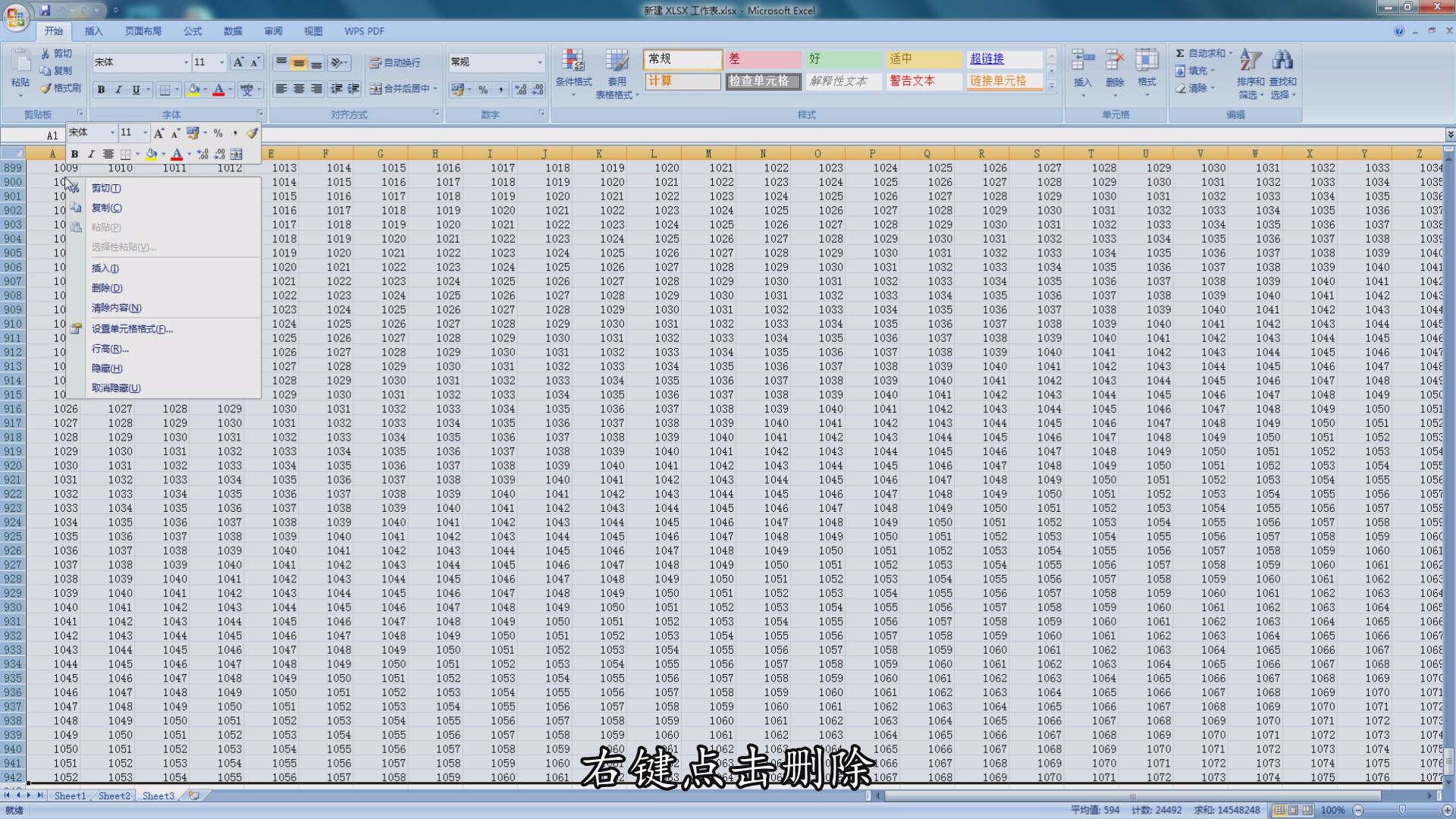1456x819 pixels.
Task: Open 排序和筛选 sort and filter
Action: pos(1250,73)
